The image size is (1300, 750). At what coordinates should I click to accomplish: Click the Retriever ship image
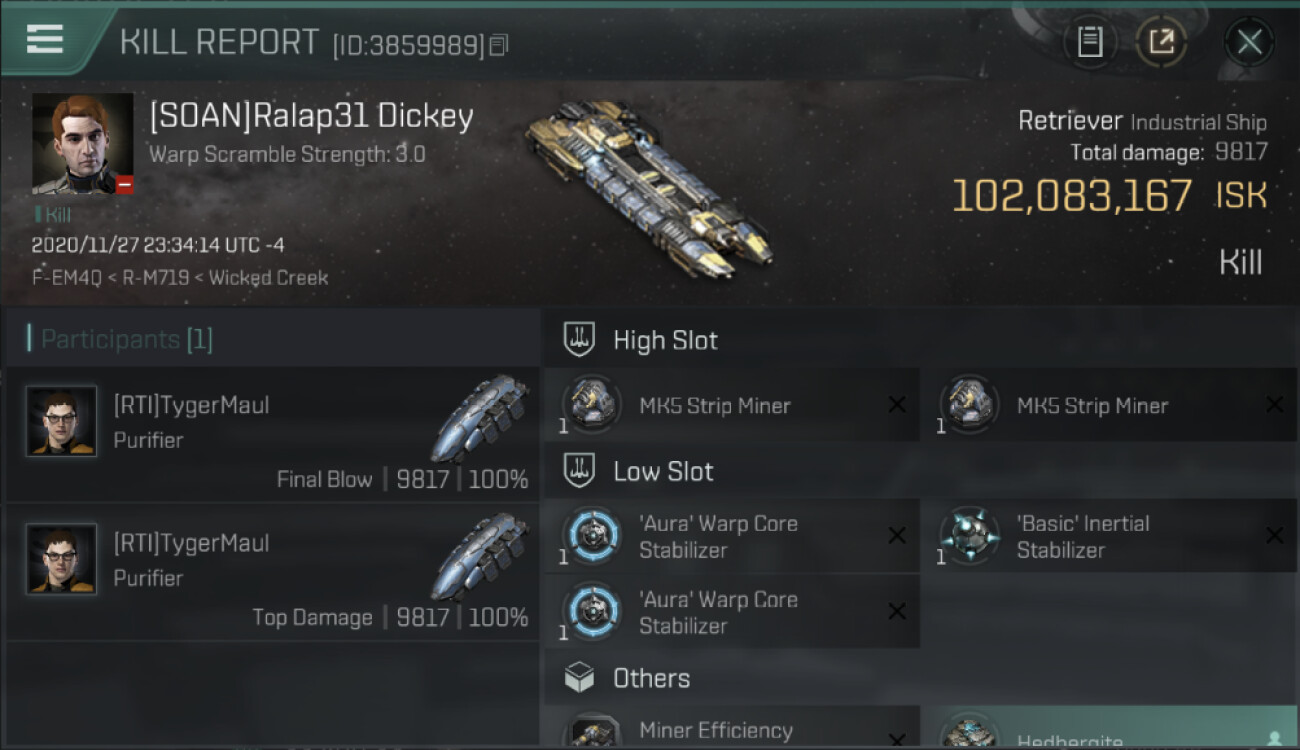(649, 187)
